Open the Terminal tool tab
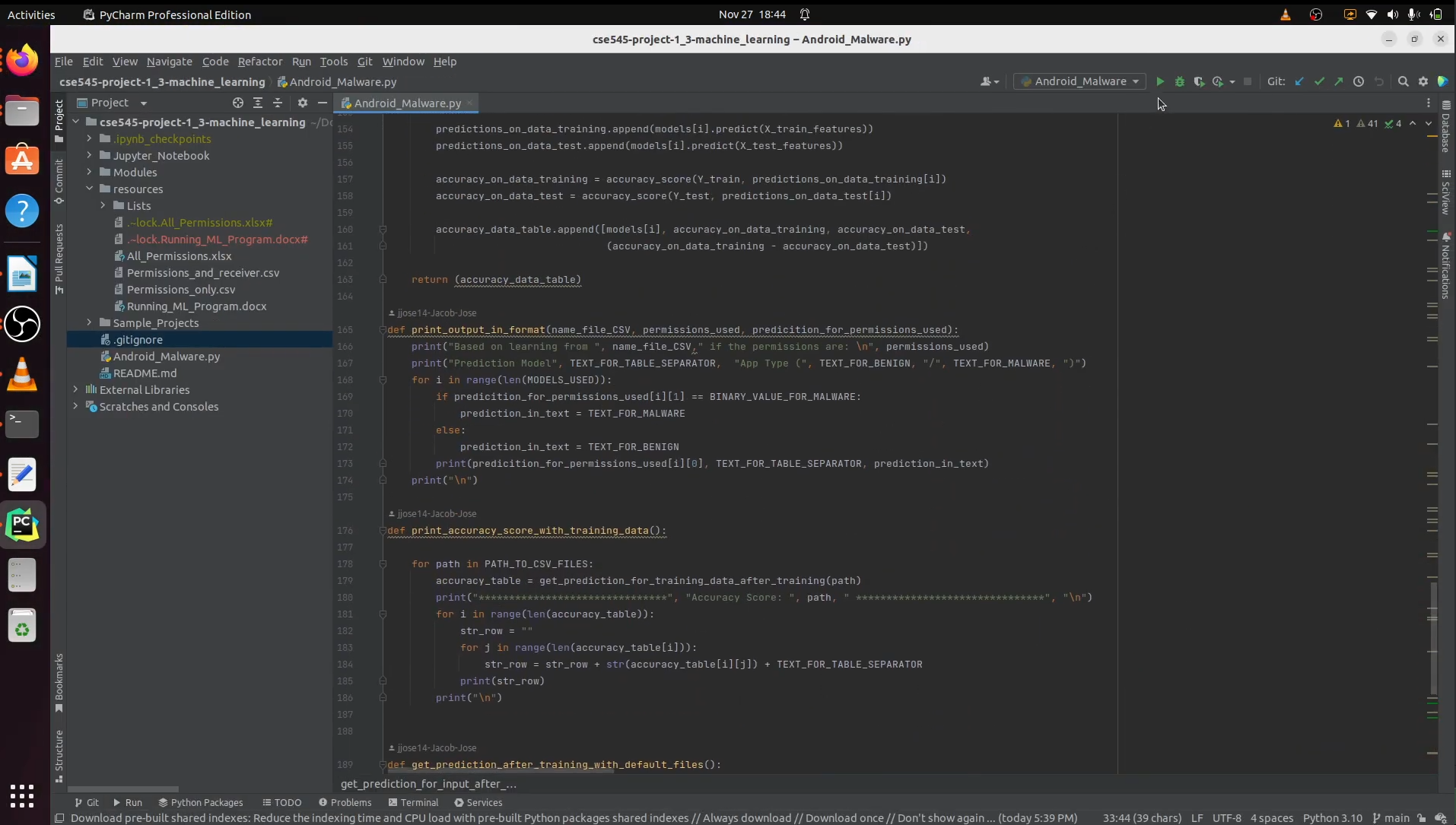The image size is (1456, 825). [413, 802]
